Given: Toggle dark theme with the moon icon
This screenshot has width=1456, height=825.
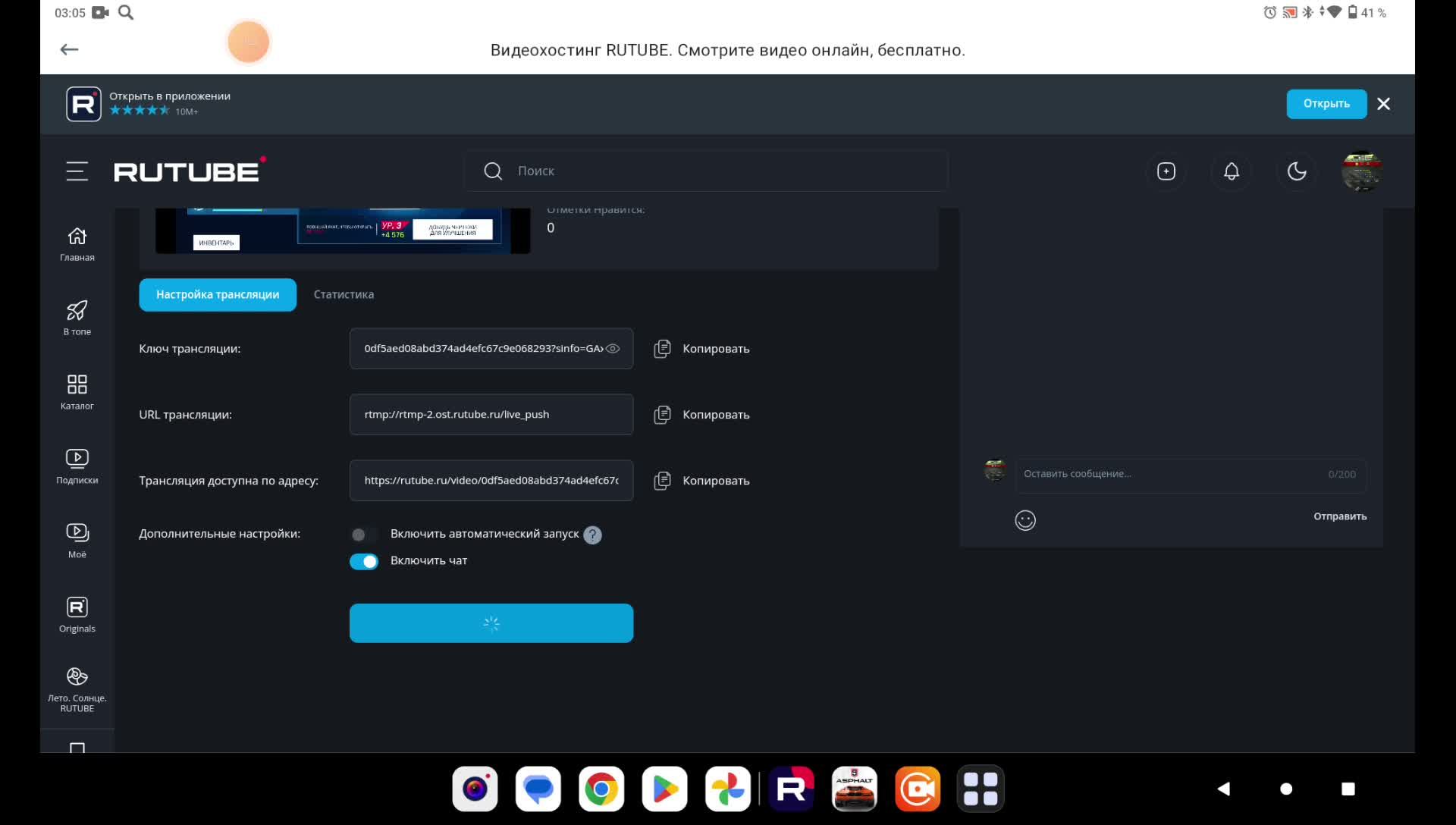Looking at the screenshot, I should 1298,171.
